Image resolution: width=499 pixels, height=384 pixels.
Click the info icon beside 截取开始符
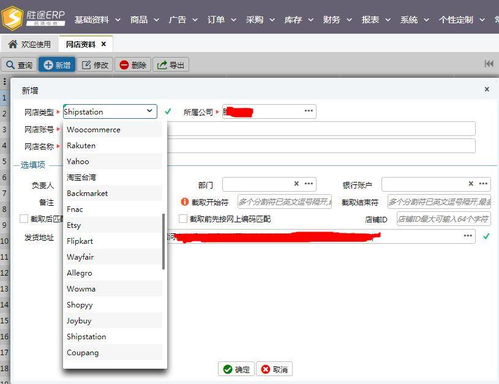pos(184,202)
